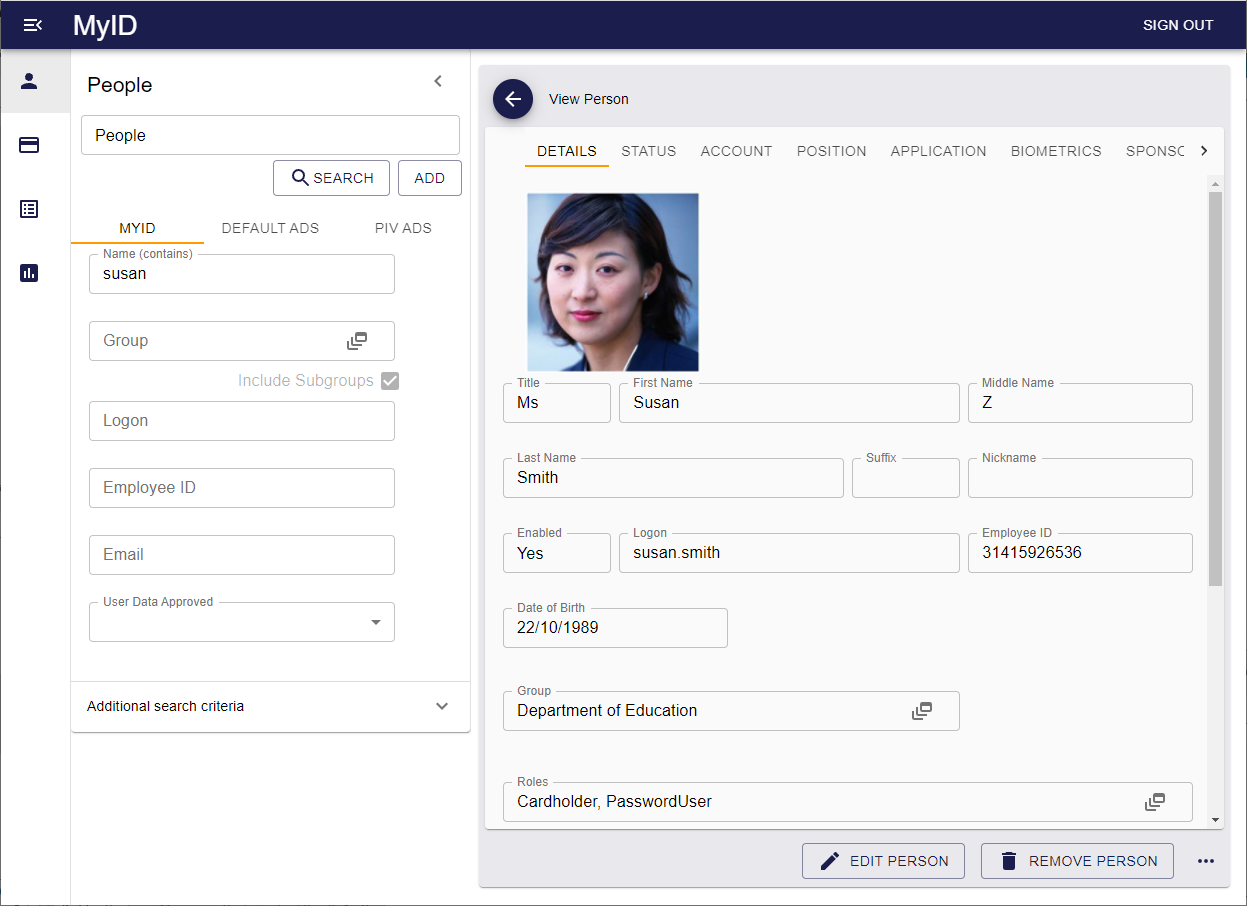Open the Group picker in the search panel

[357, 340]
